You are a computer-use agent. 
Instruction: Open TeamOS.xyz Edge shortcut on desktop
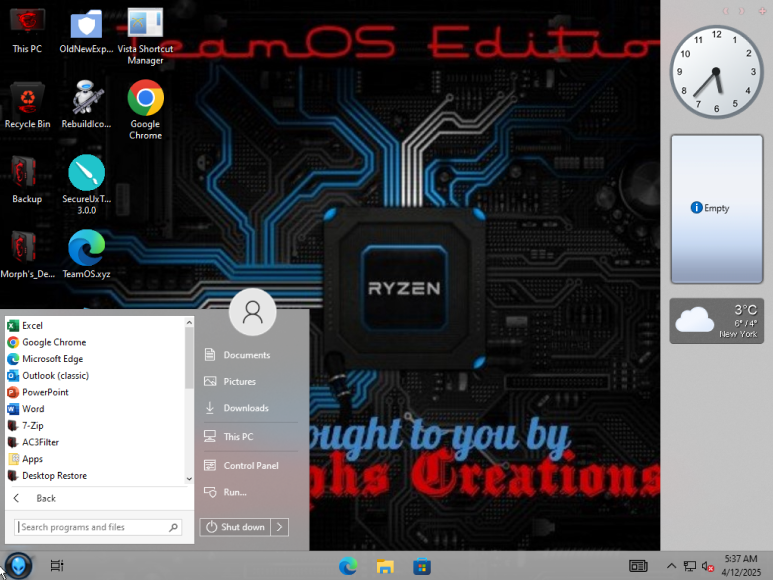(86, 254)
